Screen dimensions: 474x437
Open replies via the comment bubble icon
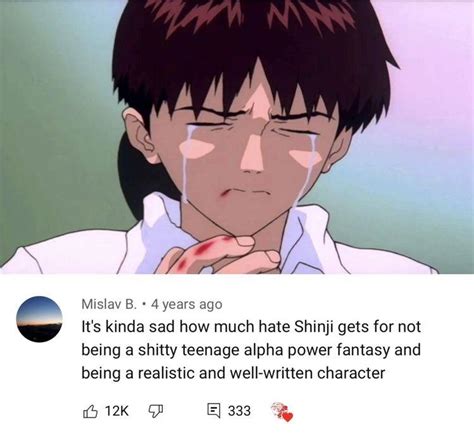click(x=214, y=411)
